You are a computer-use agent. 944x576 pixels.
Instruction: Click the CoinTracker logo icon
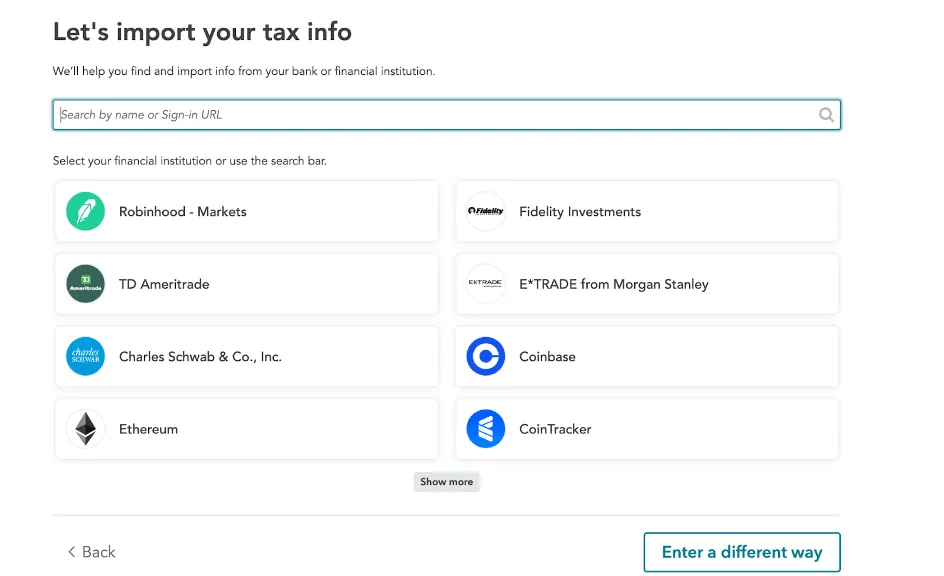[x=486, y=428]
